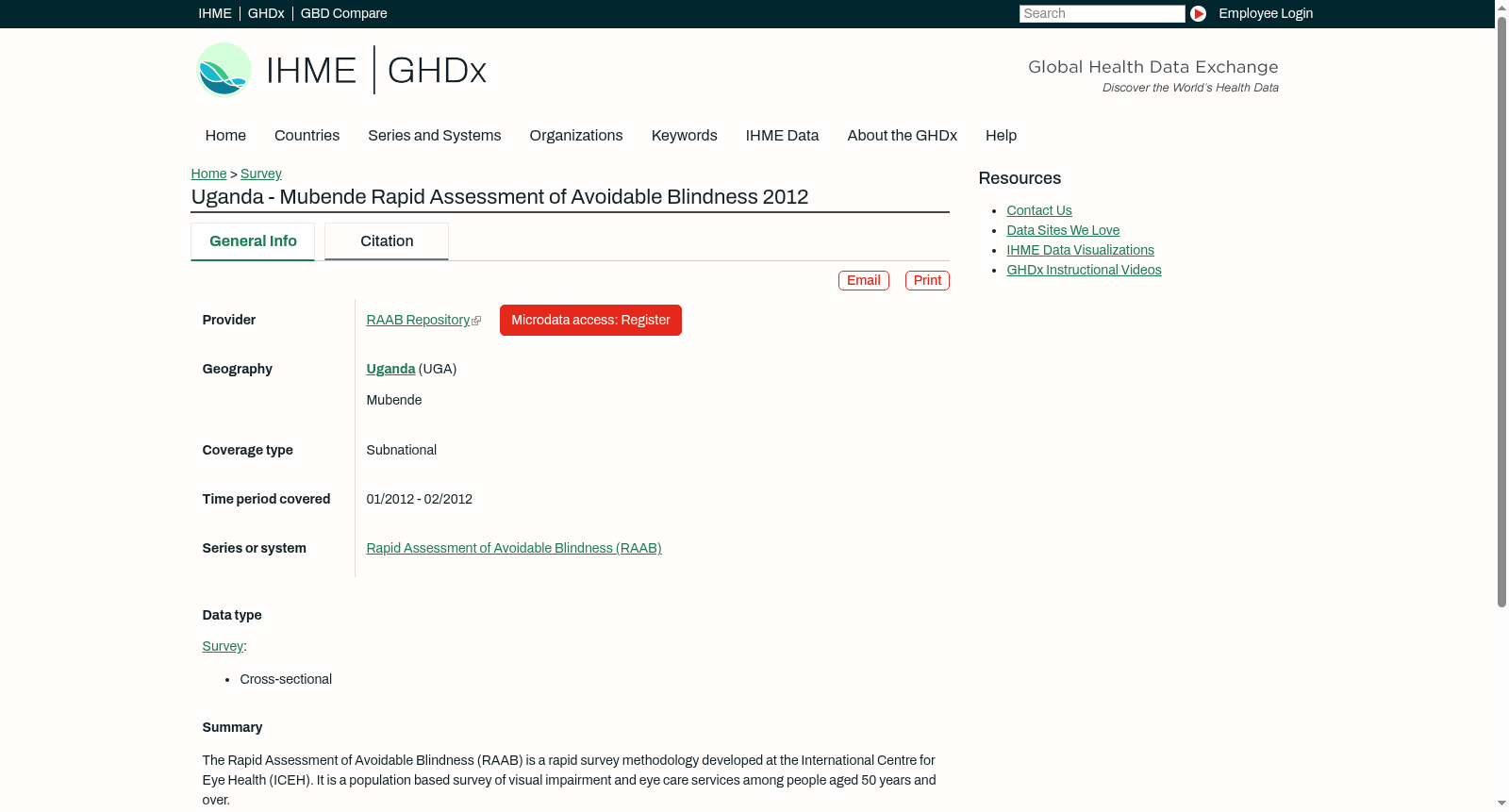Image resolution: width=1509 pixels, height=812 pixels.
Task: Click the IHME leaf logo
Action: 224,70
